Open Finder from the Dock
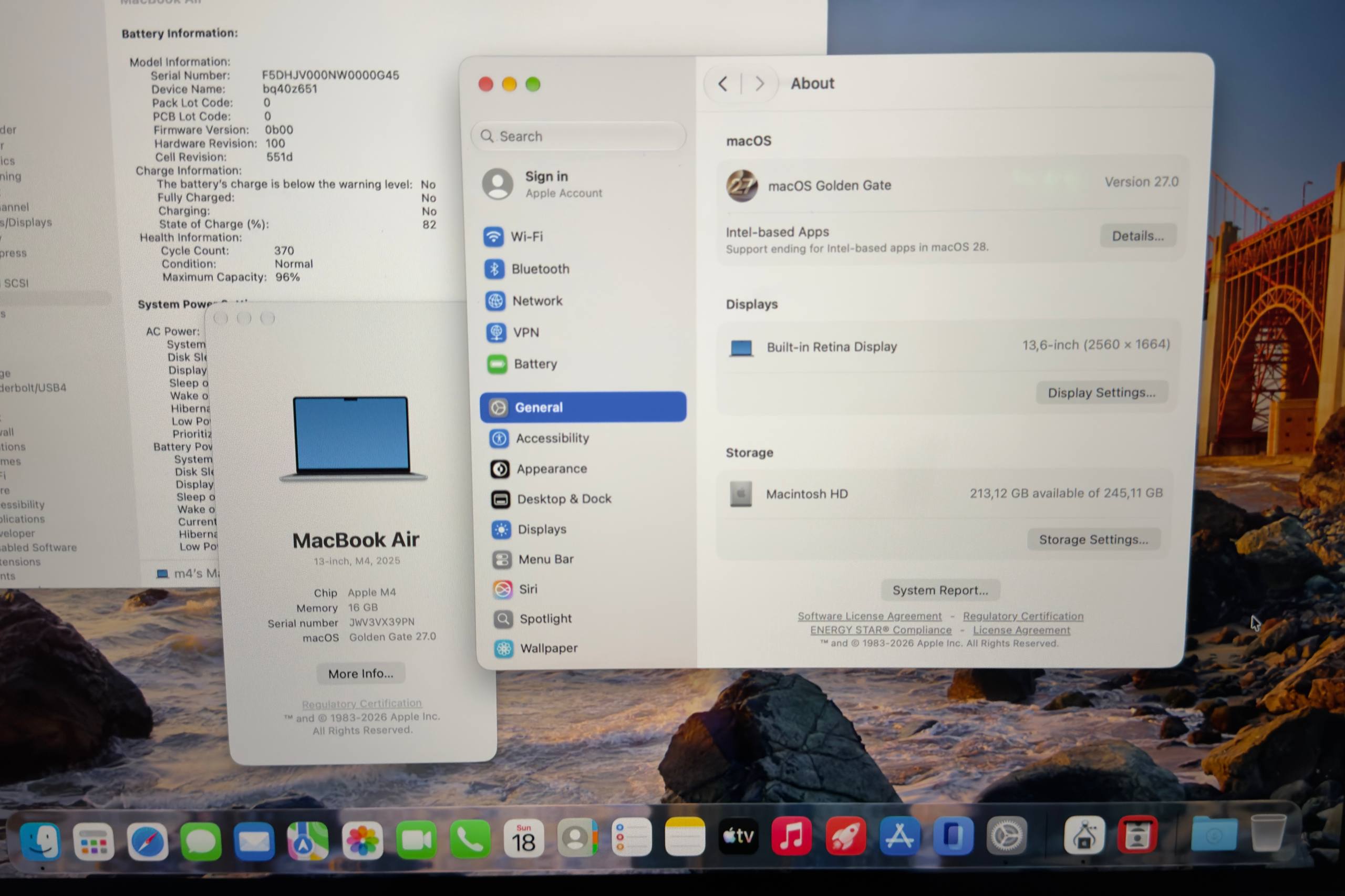The width and height of the screenshot is (1345, 896). 40,841
